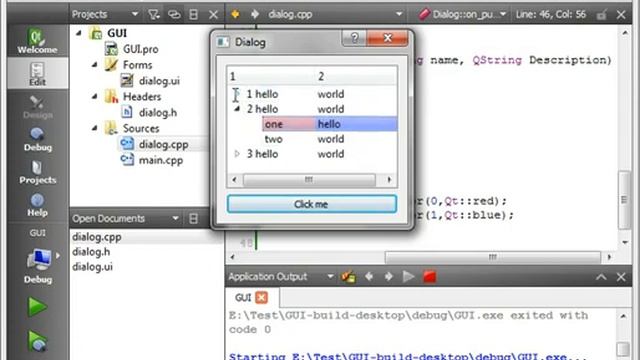Open the Projects view dropdown

135,15
